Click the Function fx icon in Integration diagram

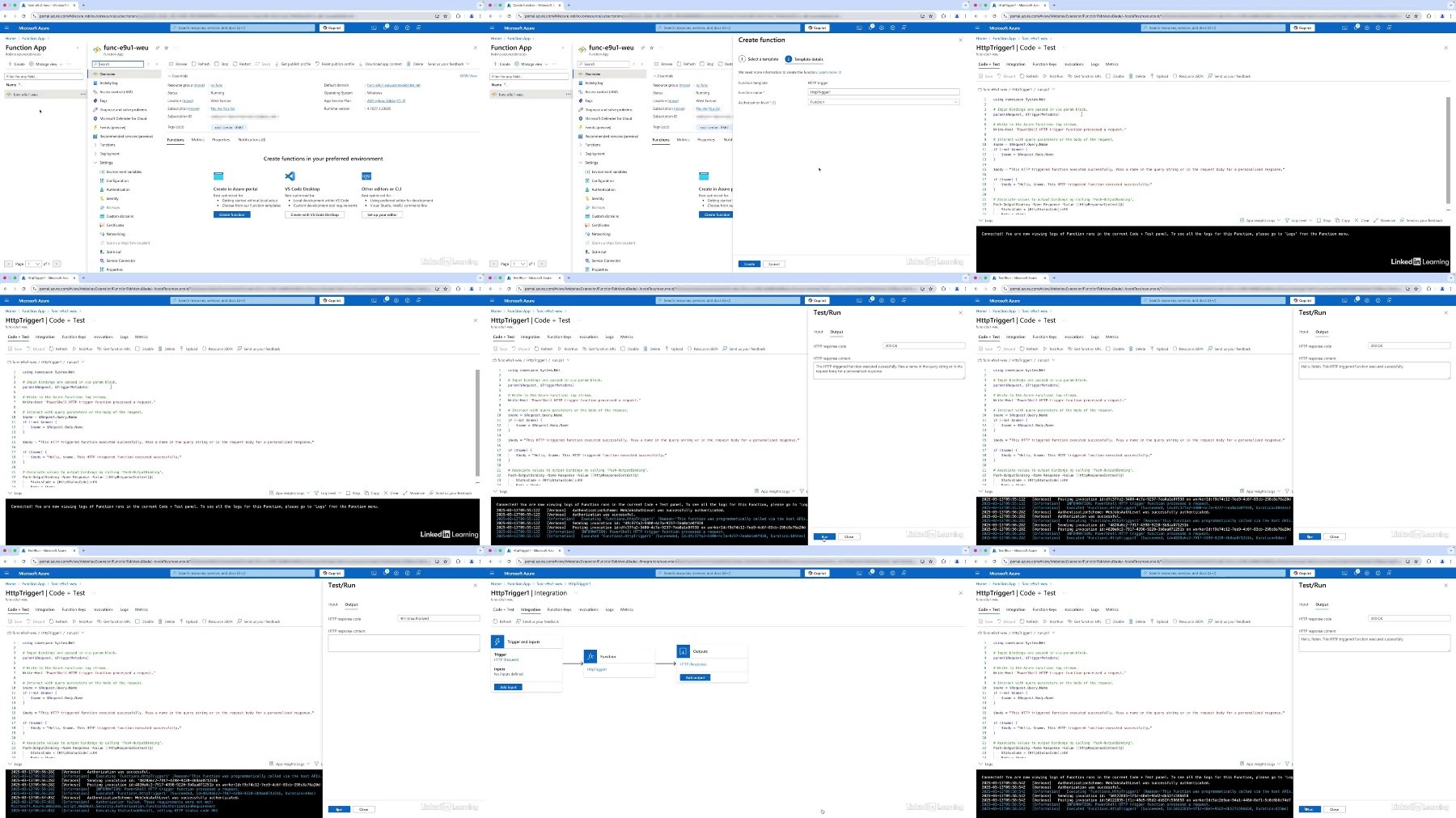(590, 656)
